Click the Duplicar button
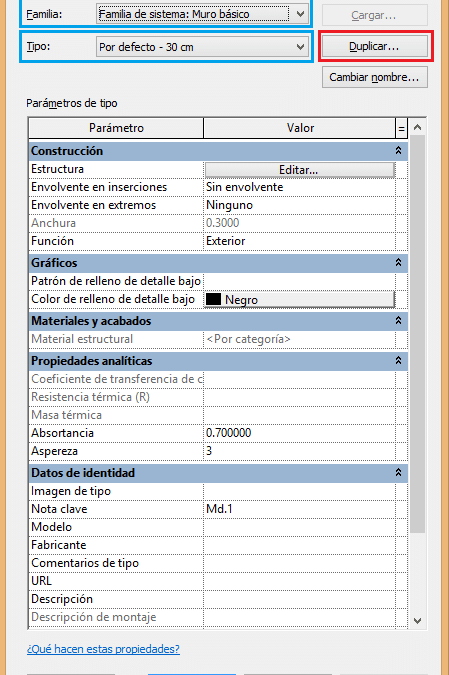 pos(375,46)
